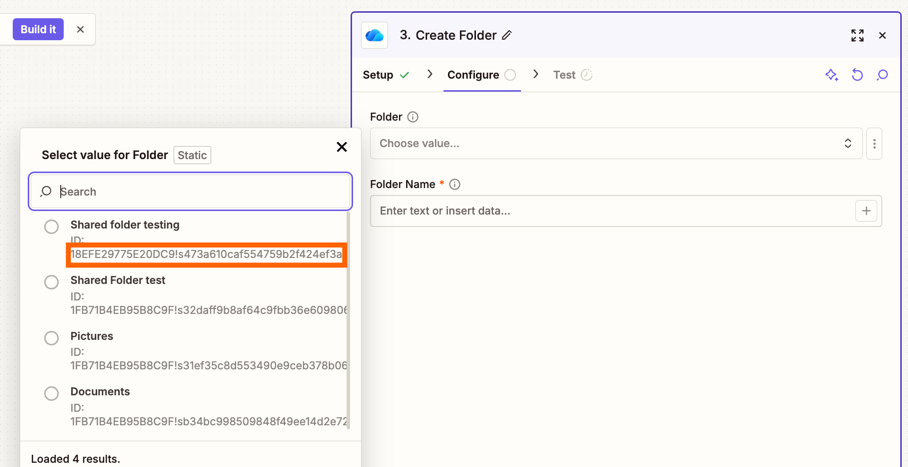Viewport: 908px width, 467px height.
Task: Select the Shared folder testing radio button
Action: (x=51, y=227)
